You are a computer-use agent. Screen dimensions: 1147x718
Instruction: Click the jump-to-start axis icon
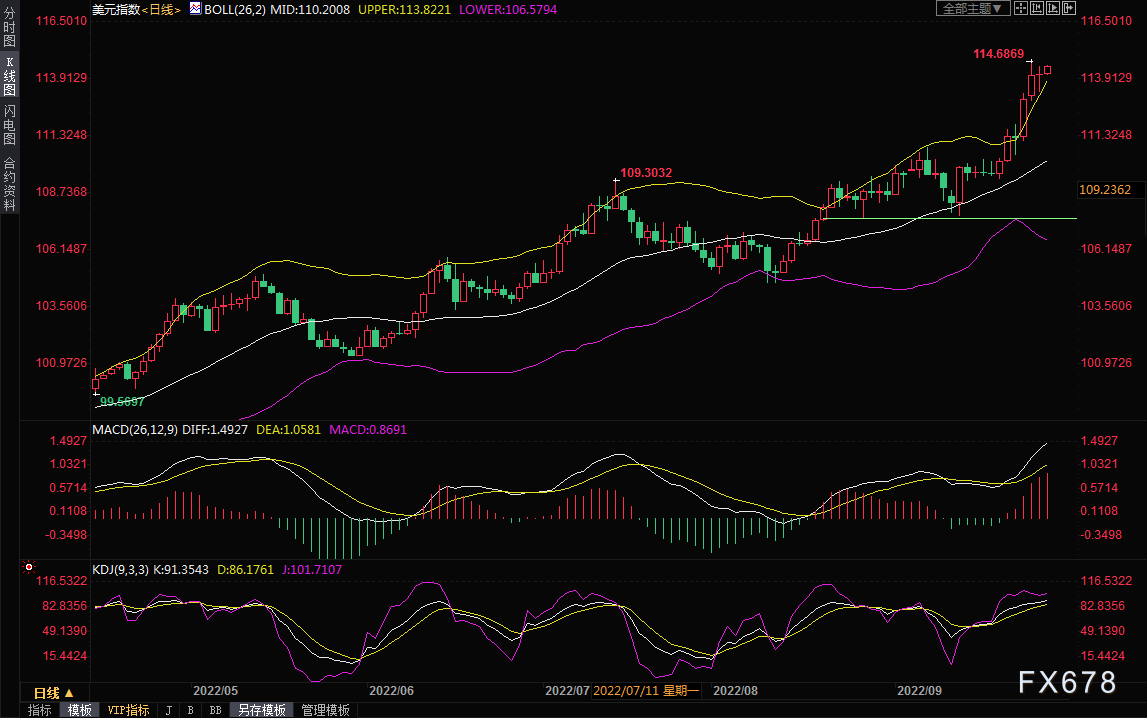point(1037,8)
